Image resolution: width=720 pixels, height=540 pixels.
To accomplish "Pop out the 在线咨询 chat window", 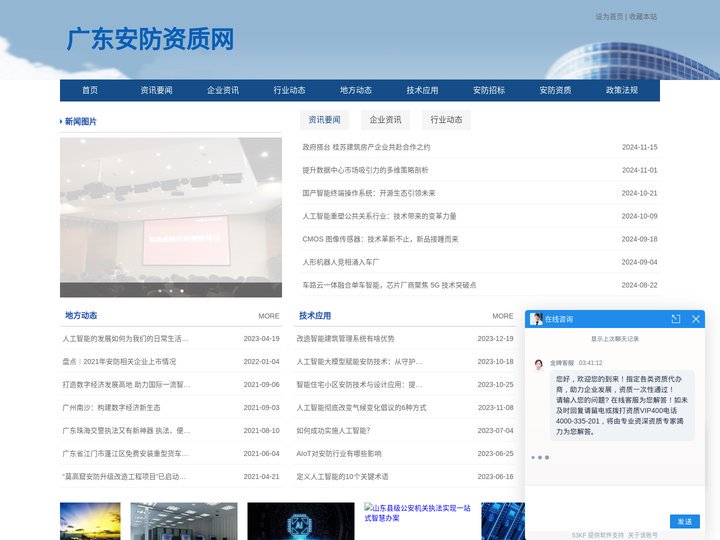I will [x=675, y=319].
